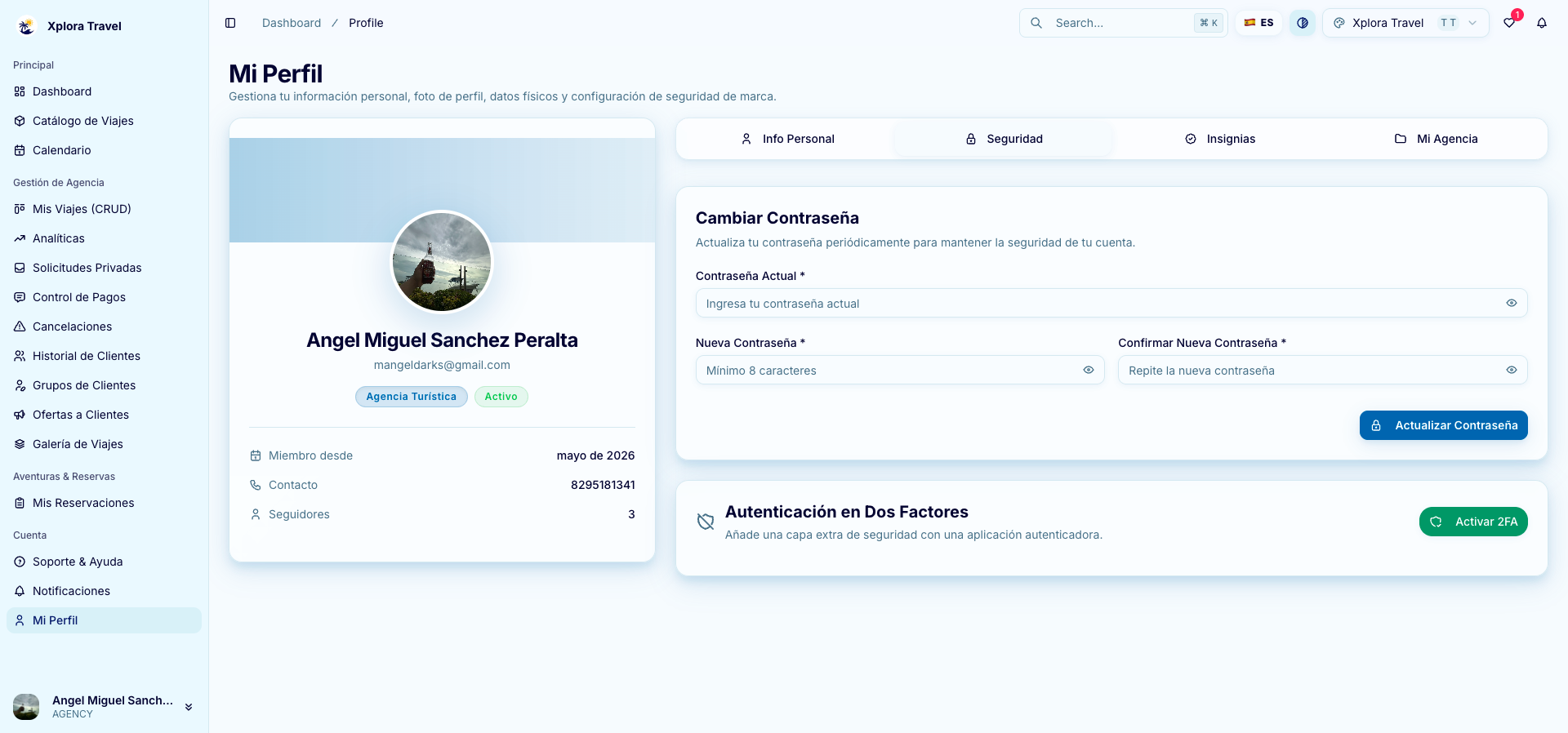Open Analíticas from sidebar
The width and height of the screenshot is (1568, 733).
[104, 238]
